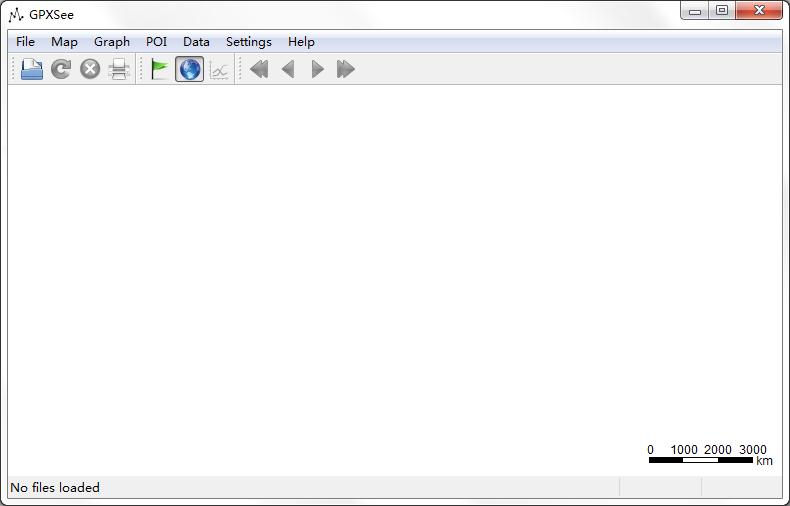Open the Data menu
Viewport: 790px width, 506px height.
point(196,42)
